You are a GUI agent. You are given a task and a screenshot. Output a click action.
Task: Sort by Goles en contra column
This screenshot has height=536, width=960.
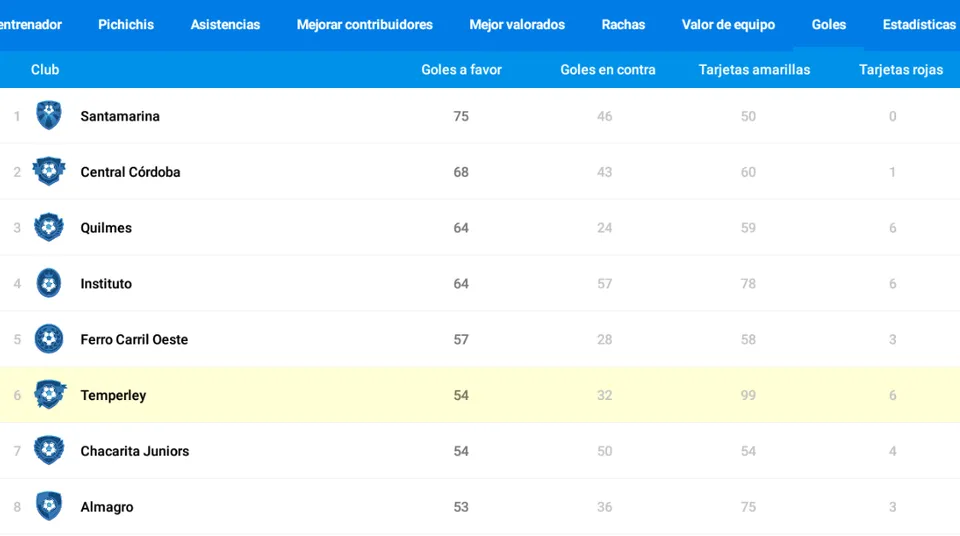608,70
